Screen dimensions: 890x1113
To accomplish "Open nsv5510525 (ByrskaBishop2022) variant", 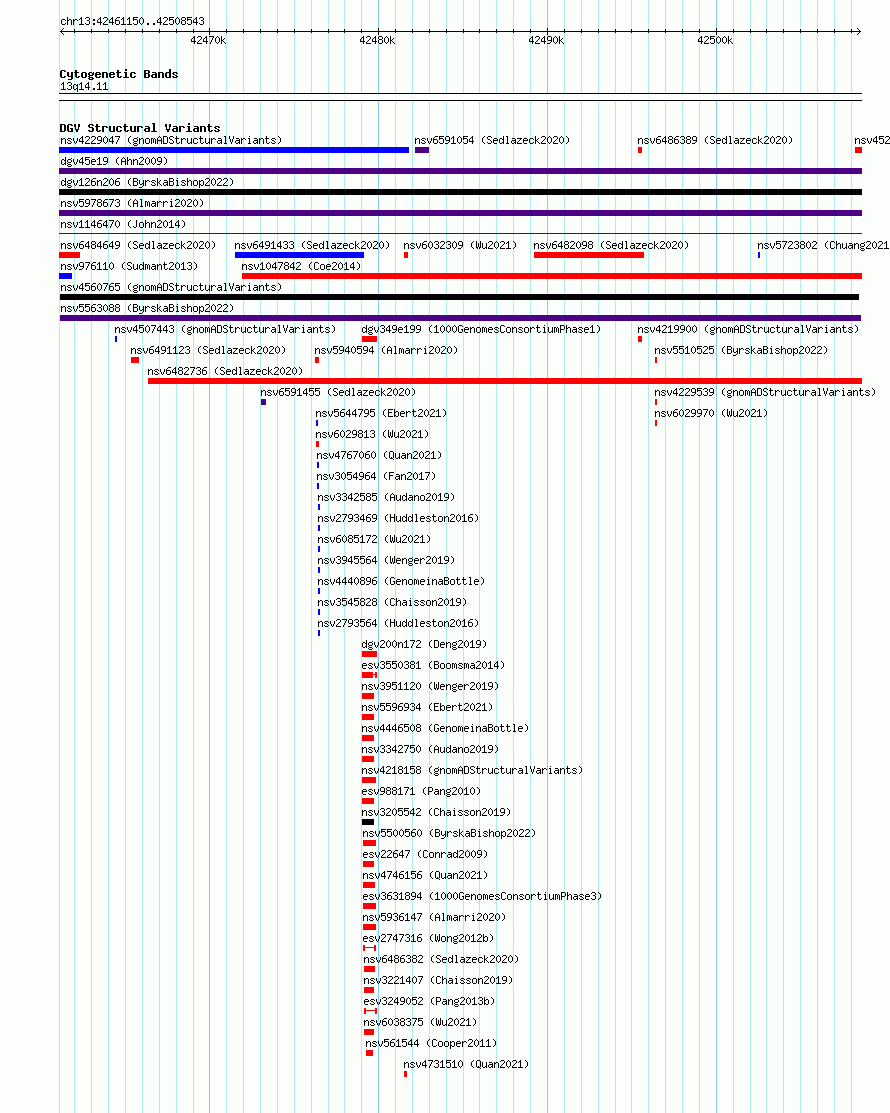I will pos(741,351).
